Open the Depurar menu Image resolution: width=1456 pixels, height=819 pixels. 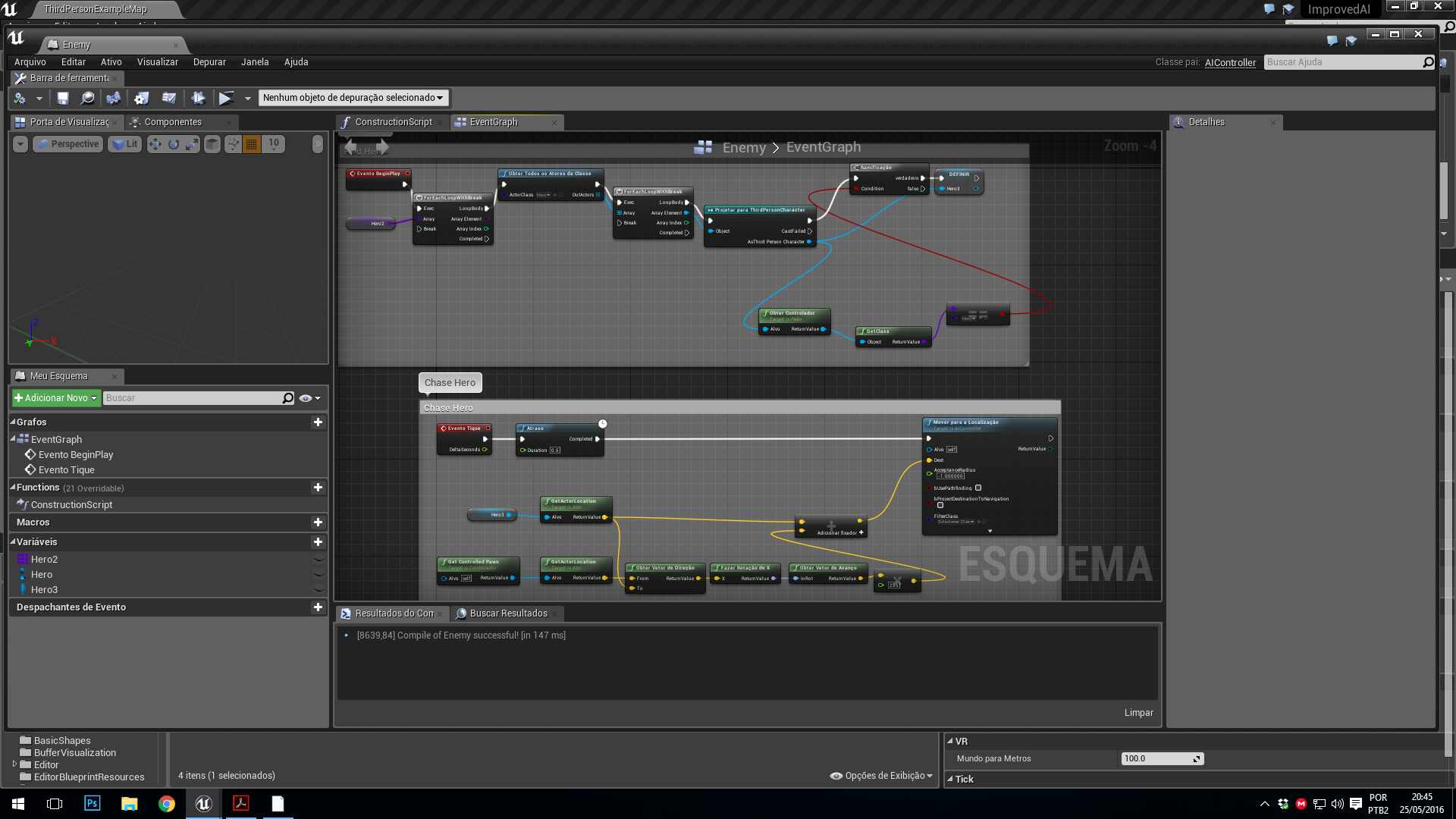(x=209, y=62)
